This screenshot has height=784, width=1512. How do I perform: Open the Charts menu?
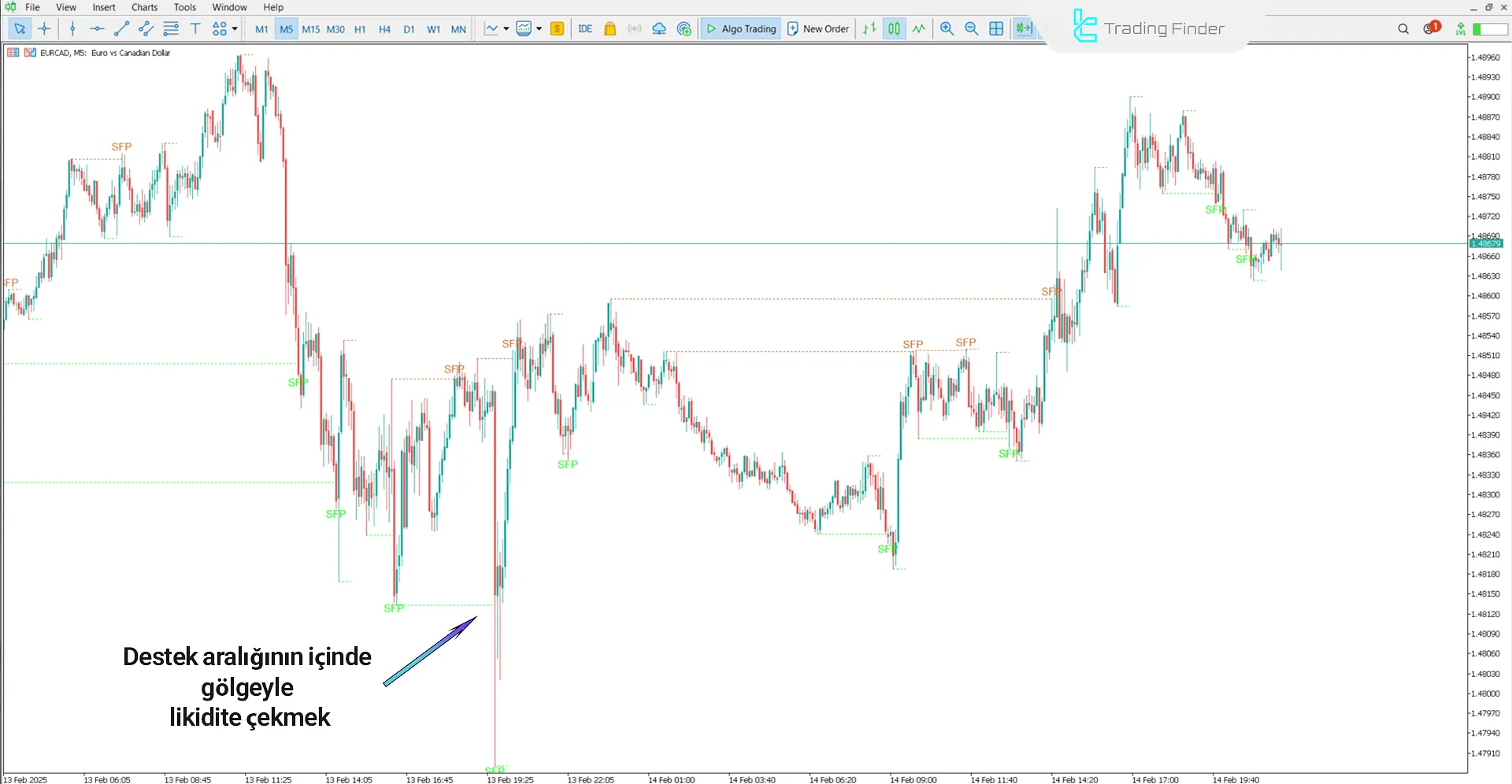pos(144,7)
